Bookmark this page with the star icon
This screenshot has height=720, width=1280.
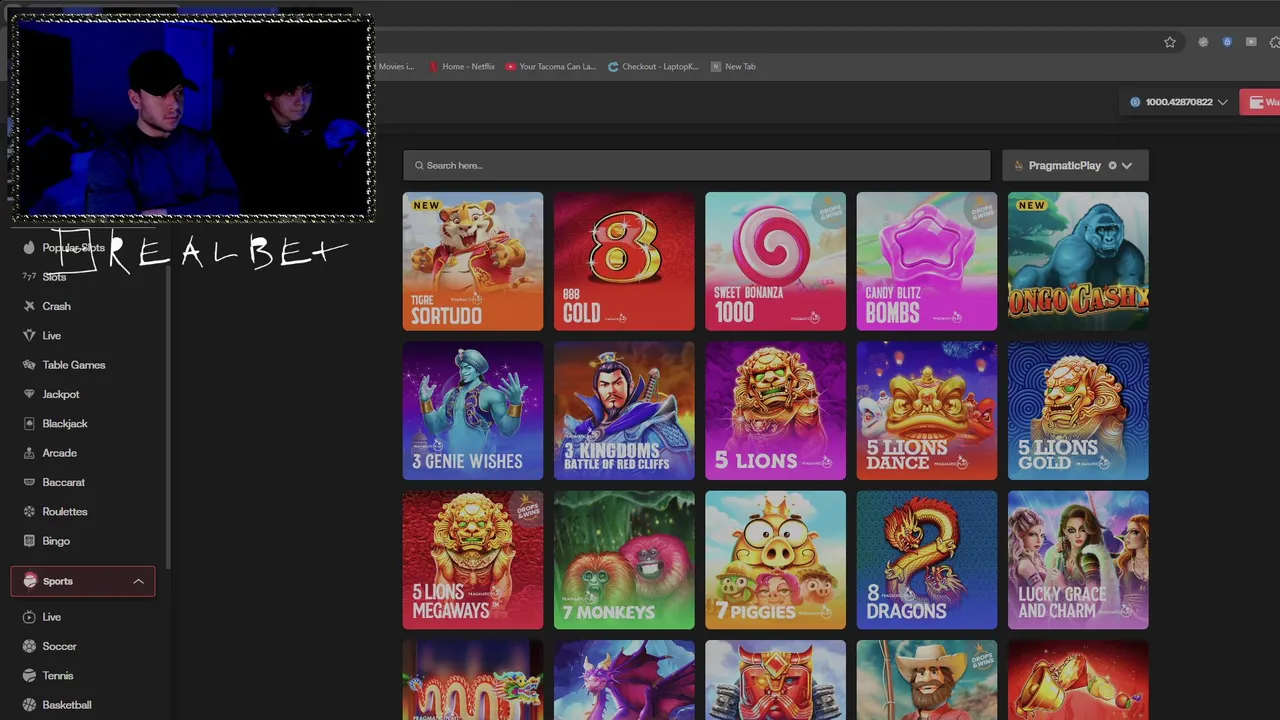coord(1170,42)
